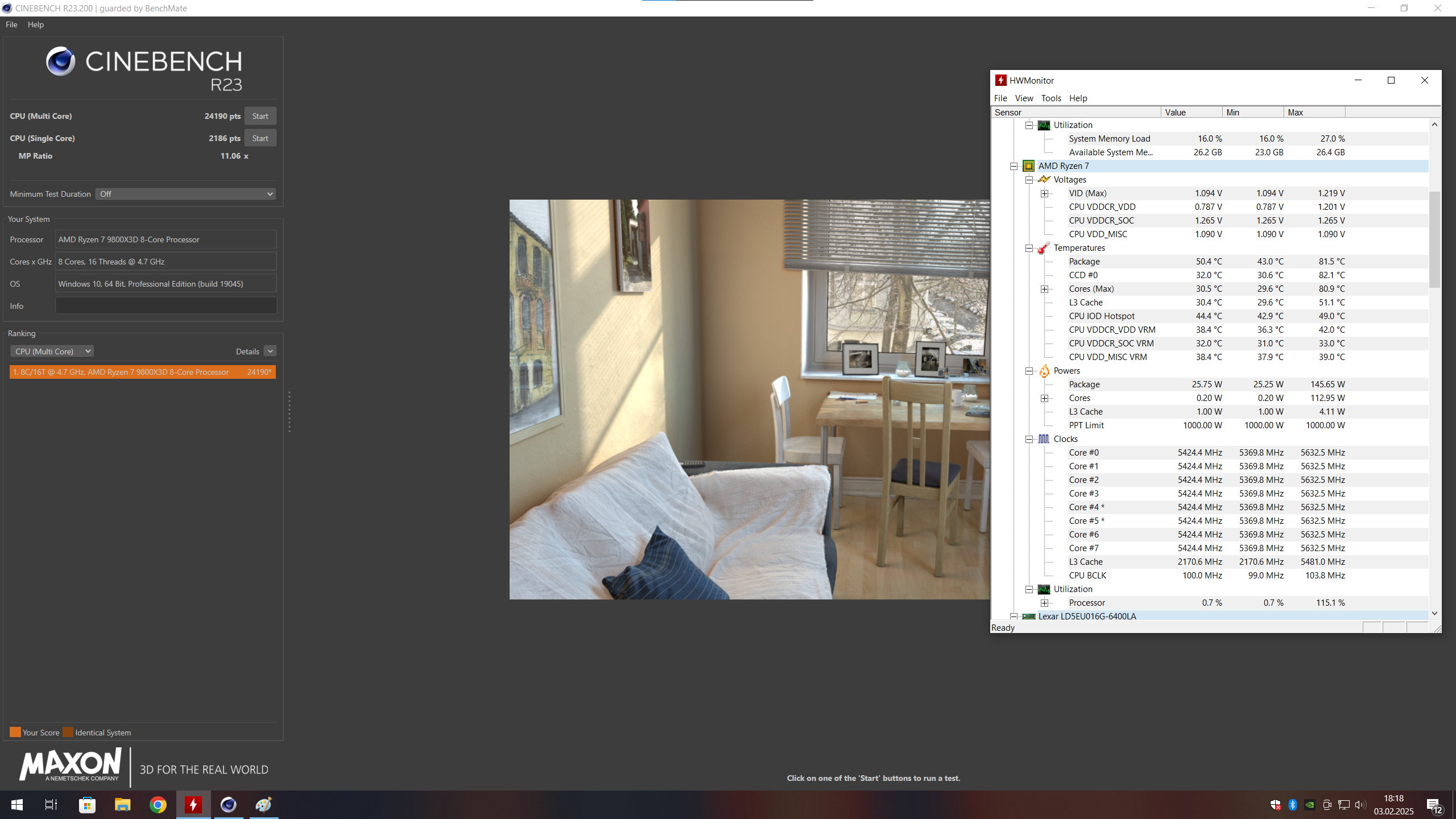This screenshot has width=1456, height=819.
Task: Open the Minimum Test Duration dropdown
Action: (x=185, y=194)
